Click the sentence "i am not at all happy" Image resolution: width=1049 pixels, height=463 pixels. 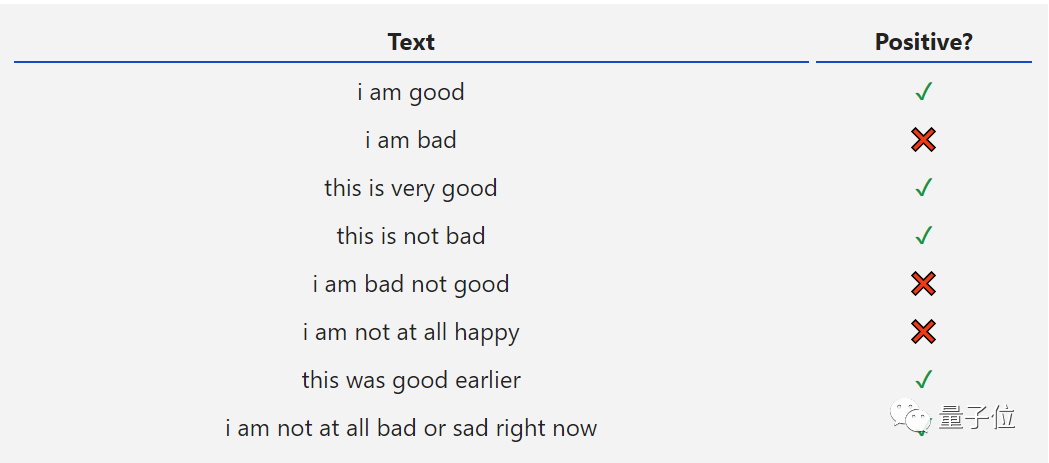coord(411,332)
